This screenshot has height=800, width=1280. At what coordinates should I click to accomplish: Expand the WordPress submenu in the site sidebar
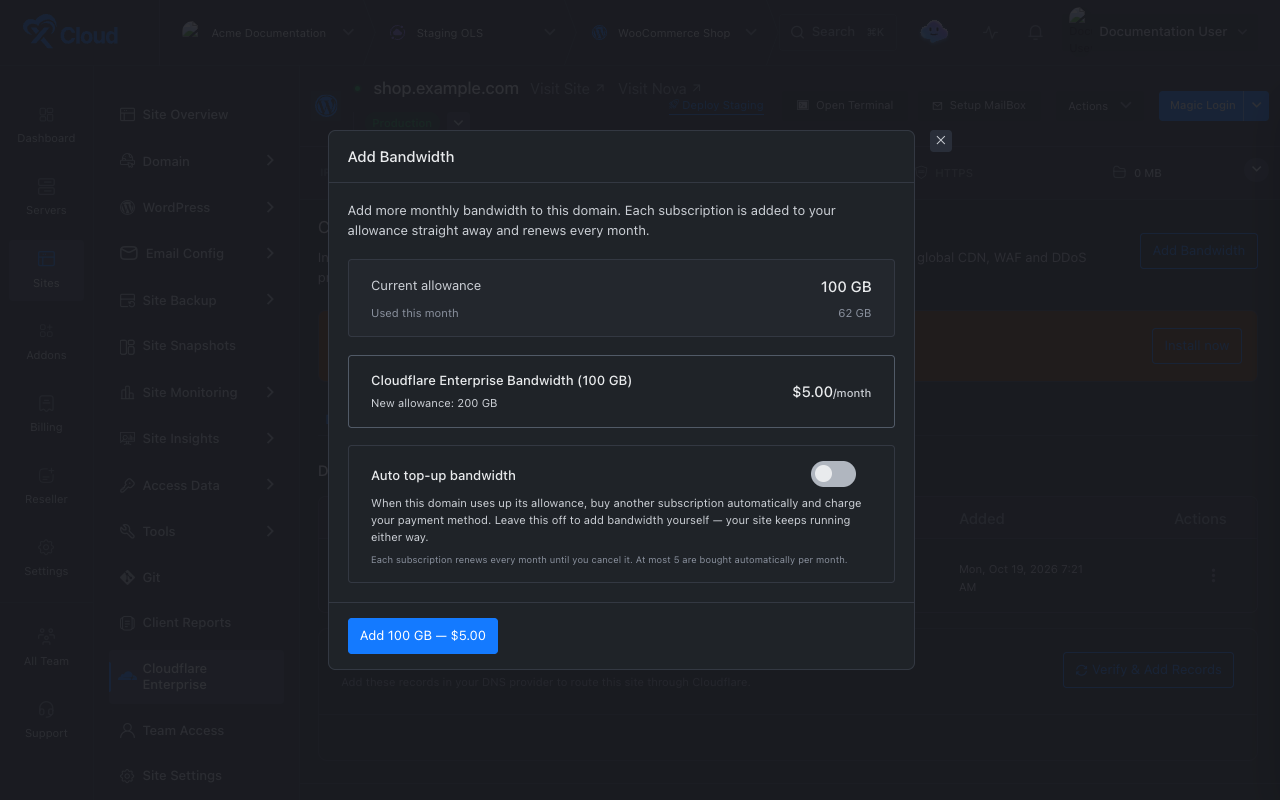[x=197, y=207]
